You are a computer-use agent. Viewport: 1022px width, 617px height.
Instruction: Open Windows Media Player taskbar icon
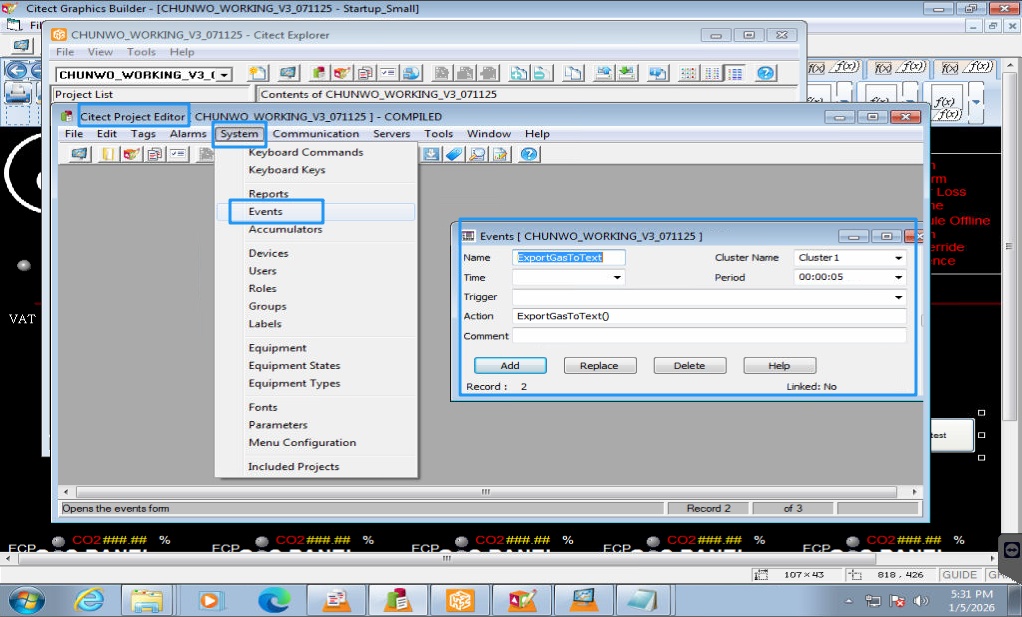(212, 600)
